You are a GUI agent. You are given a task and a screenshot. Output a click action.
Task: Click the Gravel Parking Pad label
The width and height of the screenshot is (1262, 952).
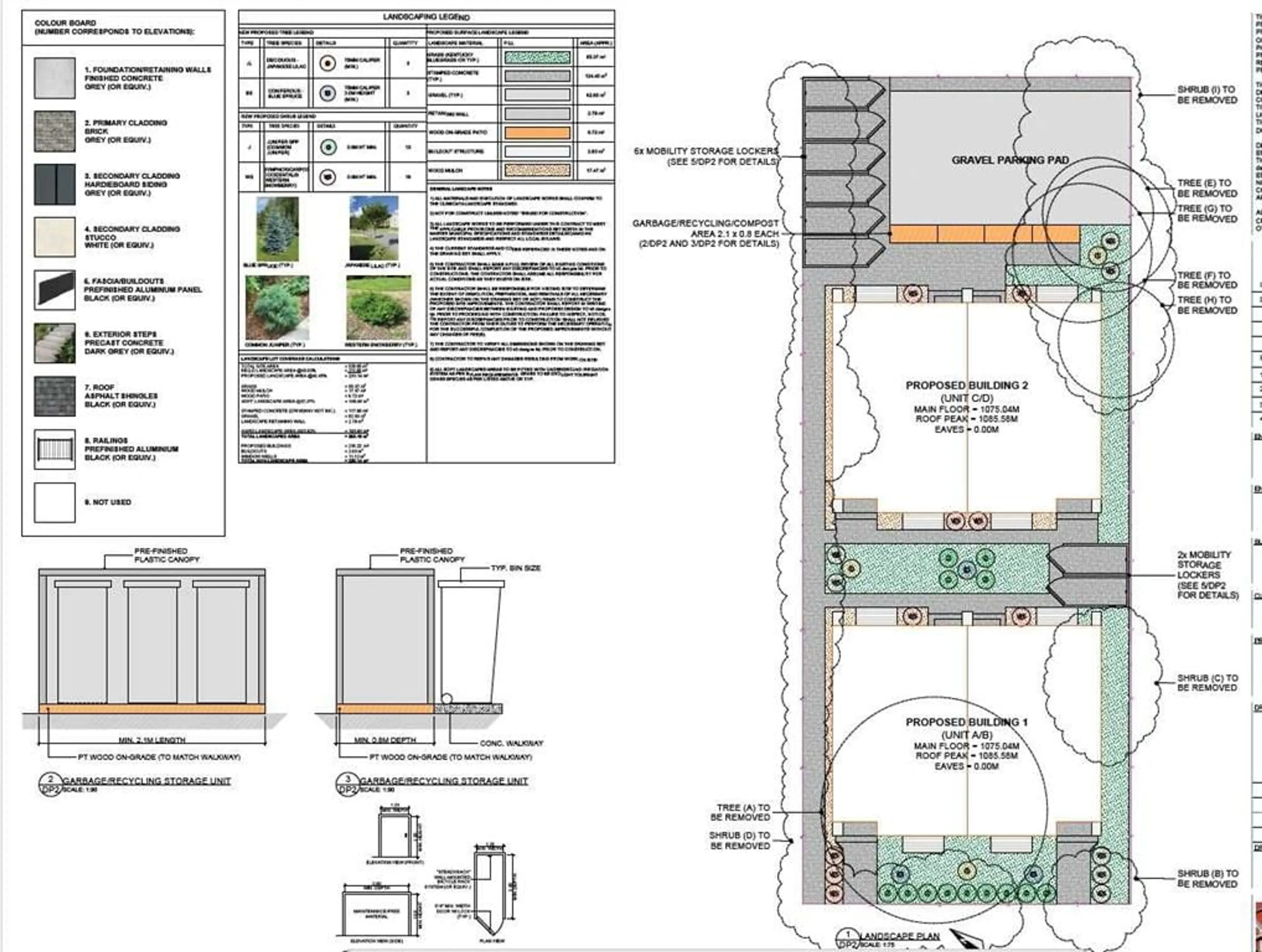1010,160
